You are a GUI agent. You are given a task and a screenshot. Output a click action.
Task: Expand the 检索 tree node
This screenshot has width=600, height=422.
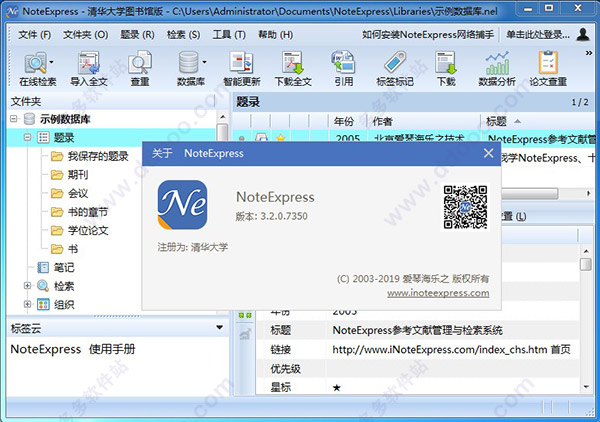point(27,286)
